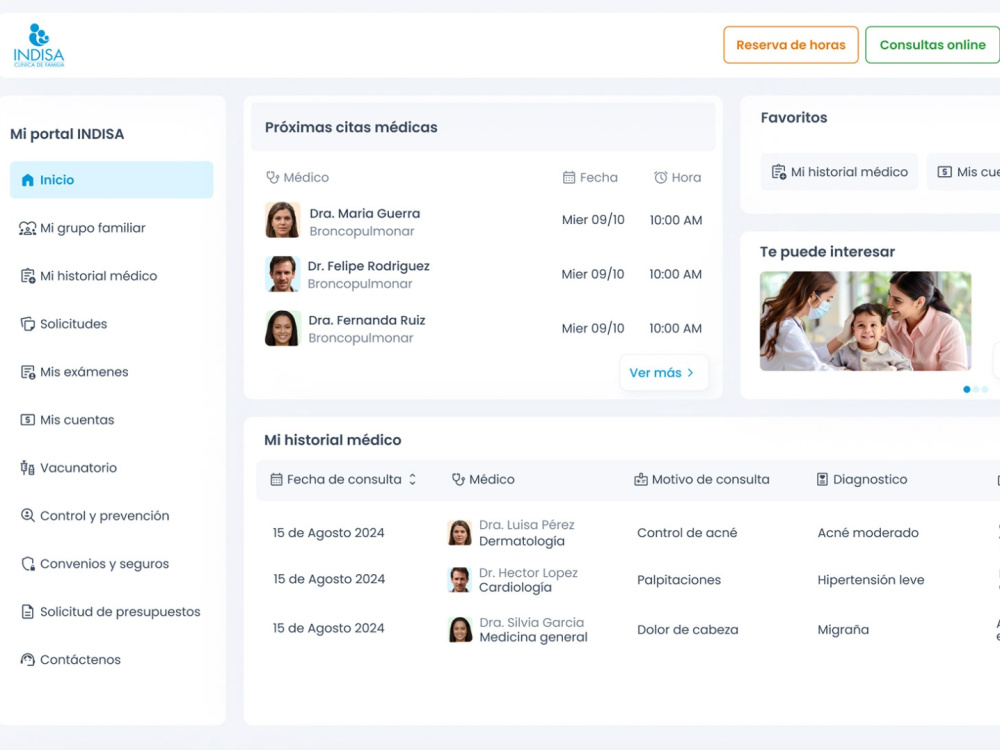The height and width of the screenshot is (750, 1000).
Task: Click the Convenios y seguros icon
Action: pyautogui.click(x=27, y=564)
